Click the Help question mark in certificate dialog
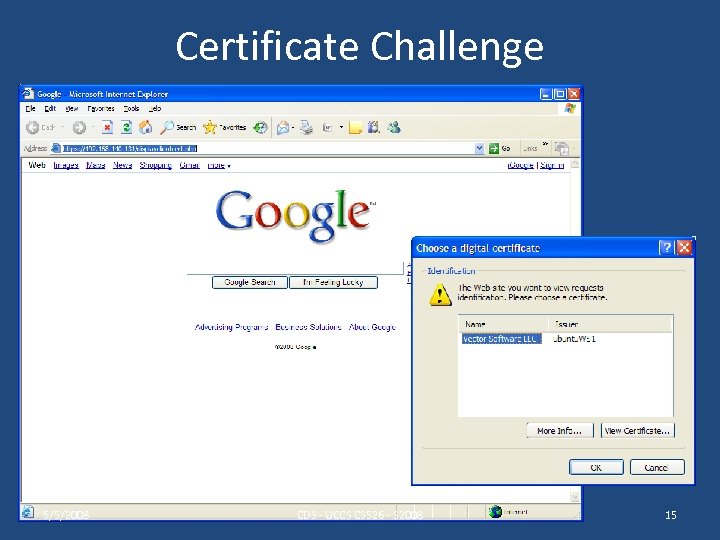The height and width of the screenshot is (540, 720). 666,248
